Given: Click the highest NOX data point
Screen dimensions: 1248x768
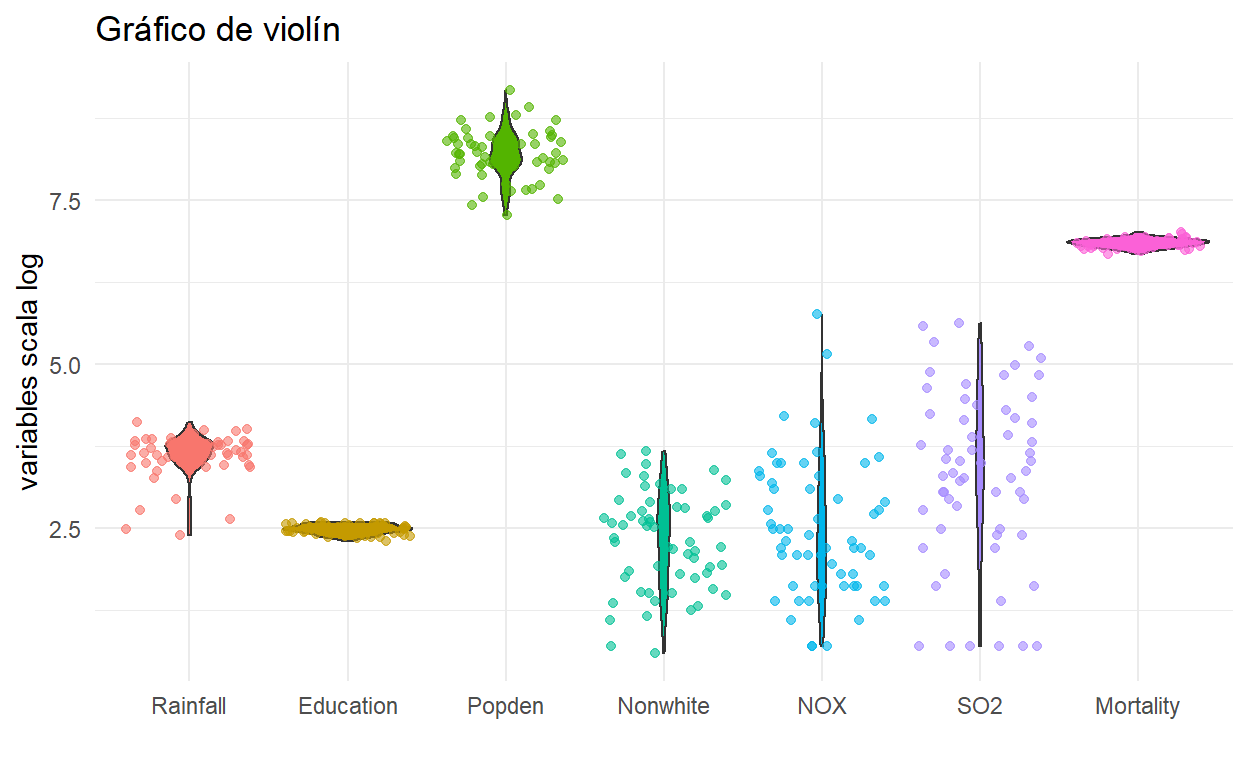Looking at the screenshot, I should (817, 314).
